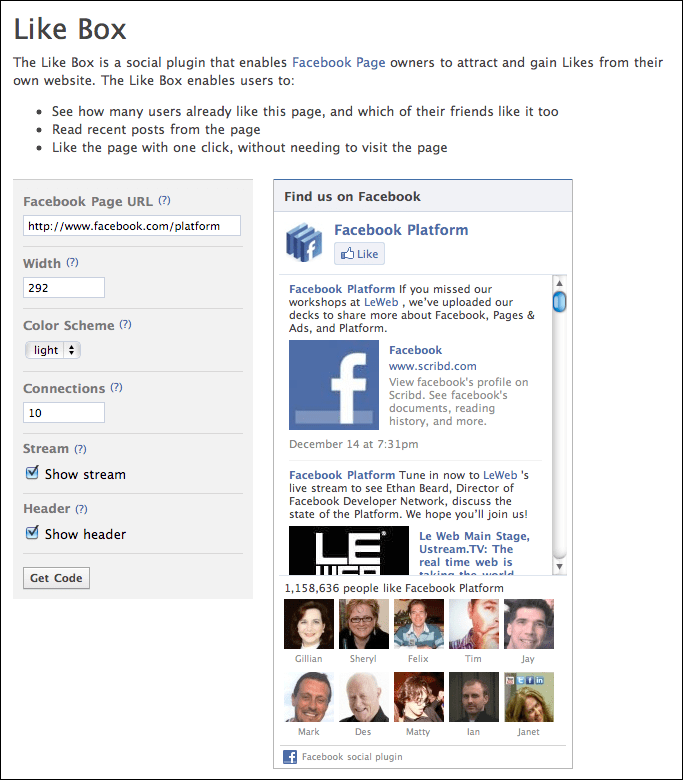Click the stream scrollbar up arrow
This screenshot has width=683, height=780.
(x=559, y=283)
